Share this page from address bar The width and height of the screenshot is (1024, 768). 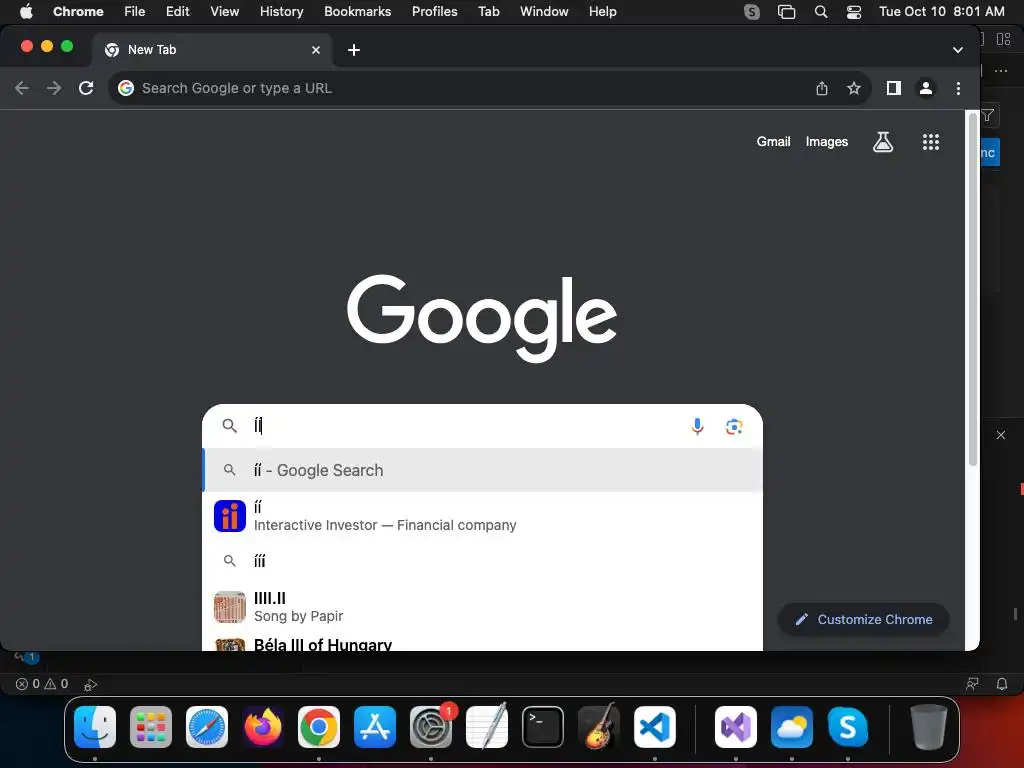point(822,88)
